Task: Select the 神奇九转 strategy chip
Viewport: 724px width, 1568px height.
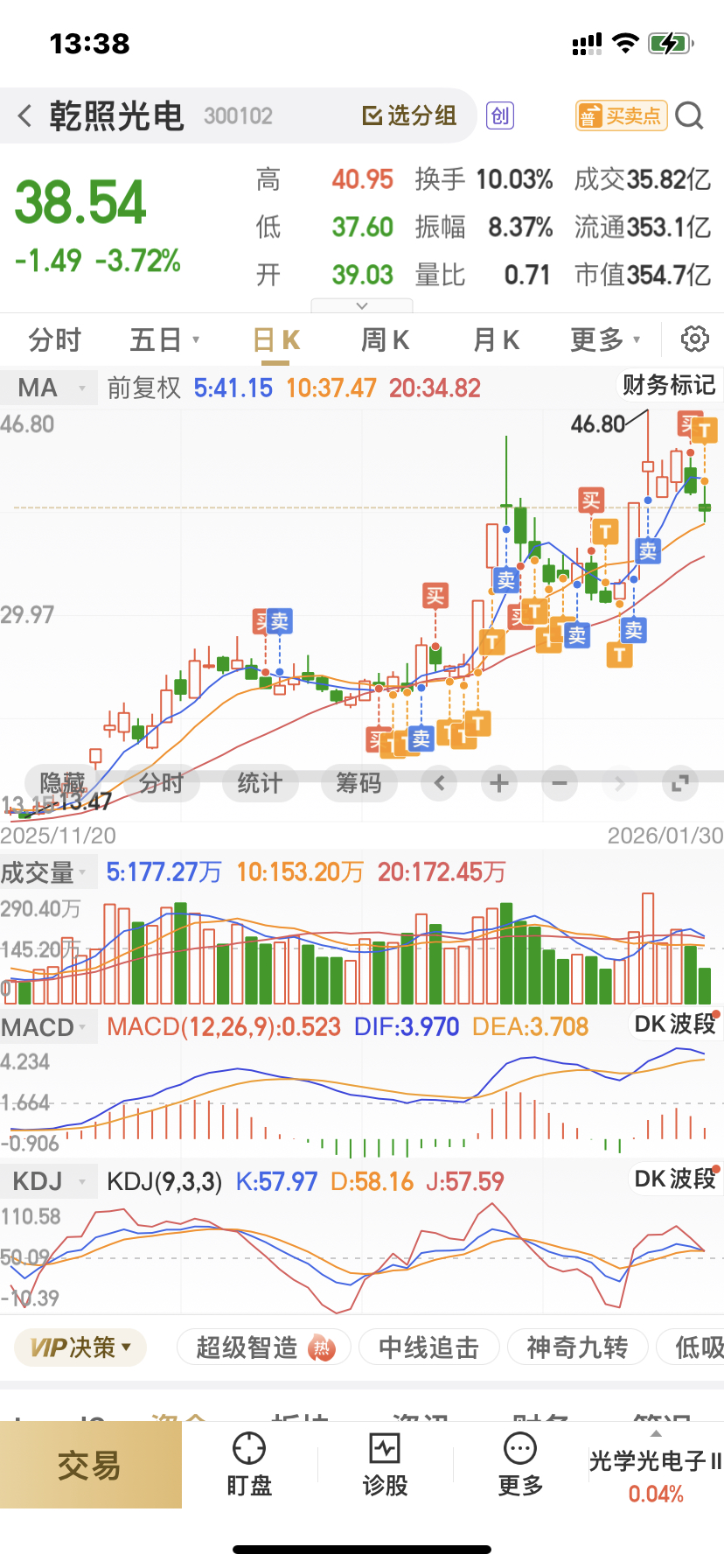Action: click(577, 1347)
